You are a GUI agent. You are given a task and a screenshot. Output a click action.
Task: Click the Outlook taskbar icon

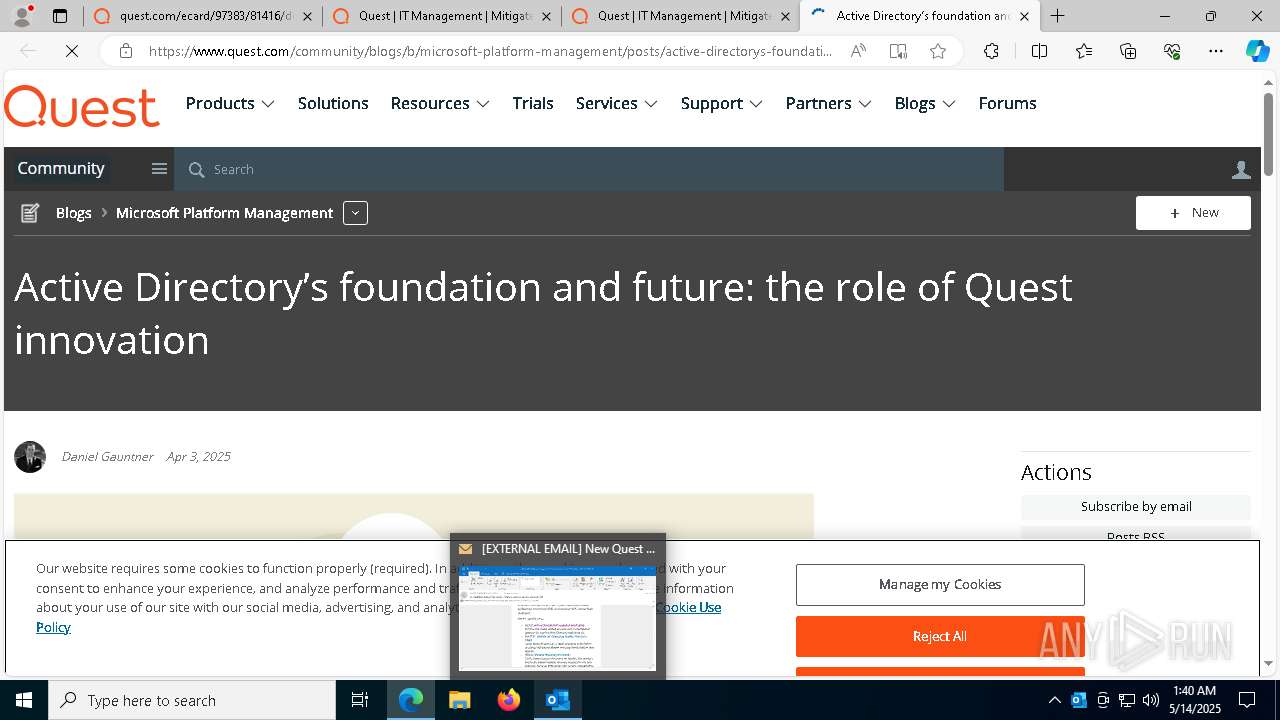[x=558, y=700]
